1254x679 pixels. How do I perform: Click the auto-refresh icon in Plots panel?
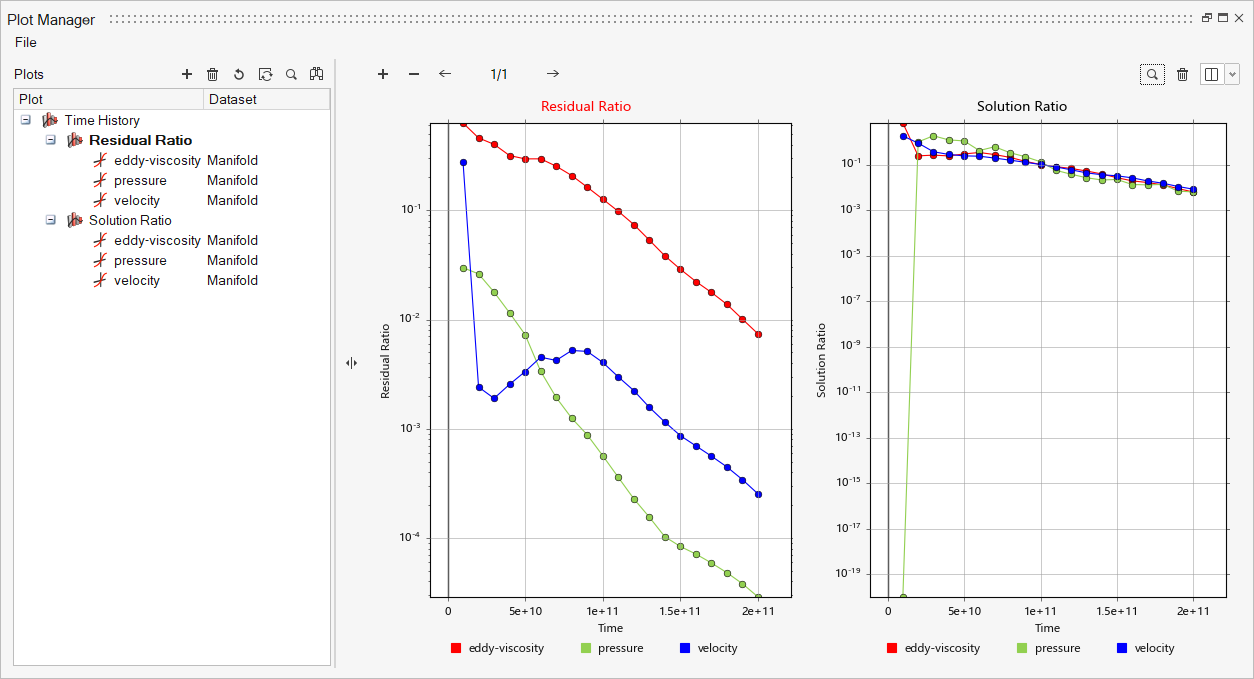tap(265, 74)
